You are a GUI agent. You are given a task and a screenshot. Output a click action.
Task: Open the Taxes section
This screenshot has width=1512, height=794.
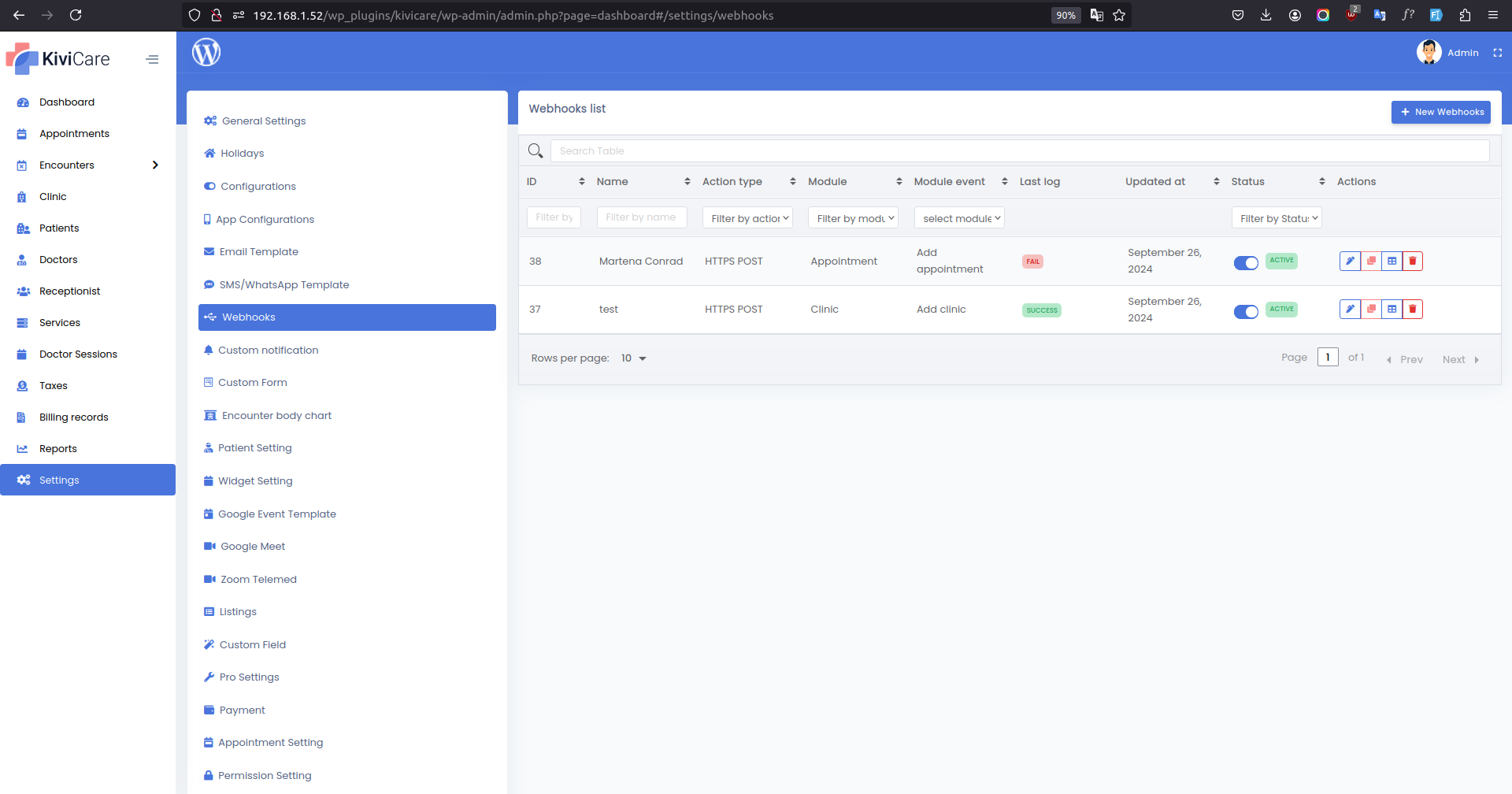(52, 385)
